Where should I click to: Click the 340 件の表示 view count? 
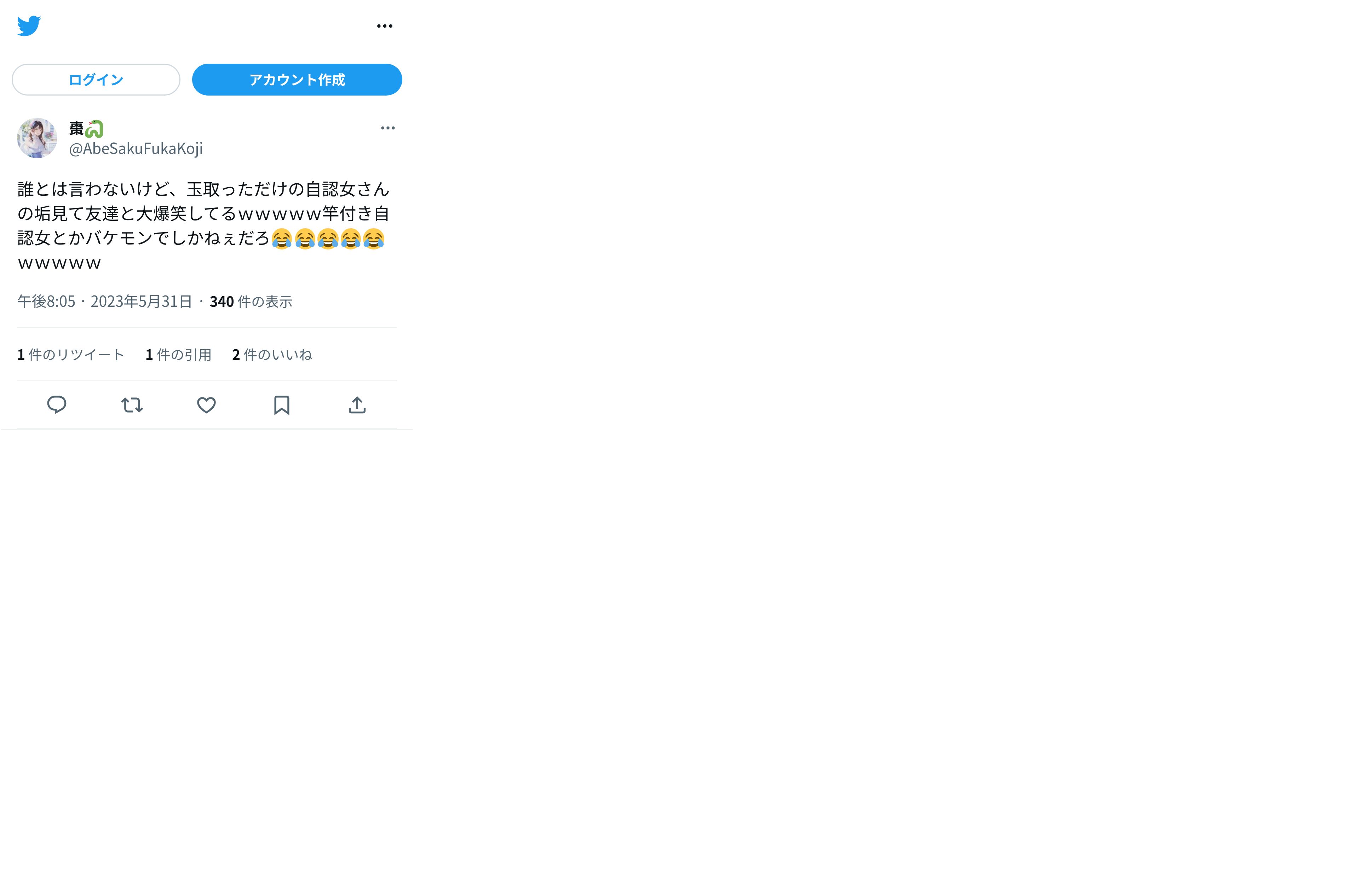pyautogui.click(x=251, y=301)
